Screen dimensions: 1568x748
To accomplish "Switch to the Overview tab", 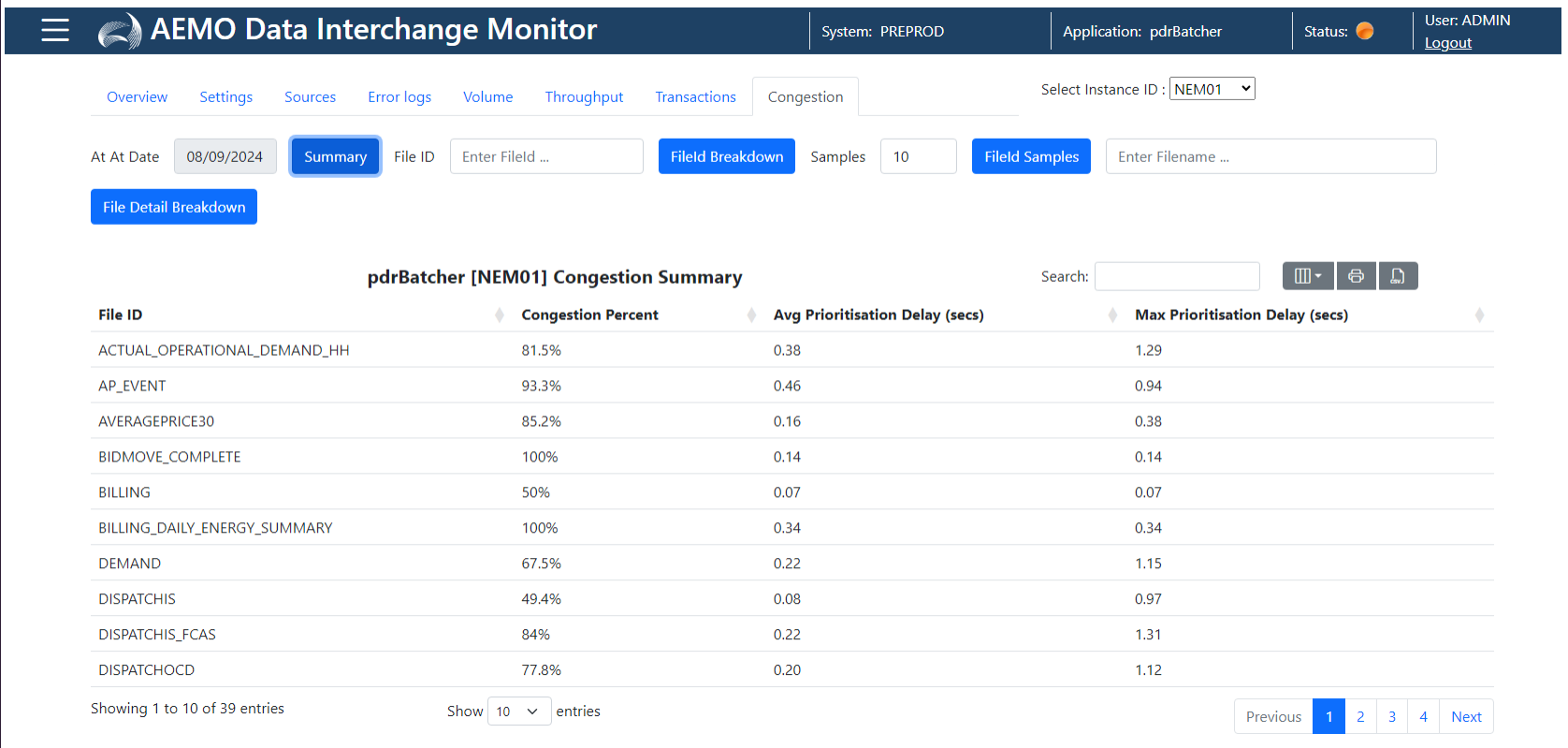I will click(x=138, y=97).
